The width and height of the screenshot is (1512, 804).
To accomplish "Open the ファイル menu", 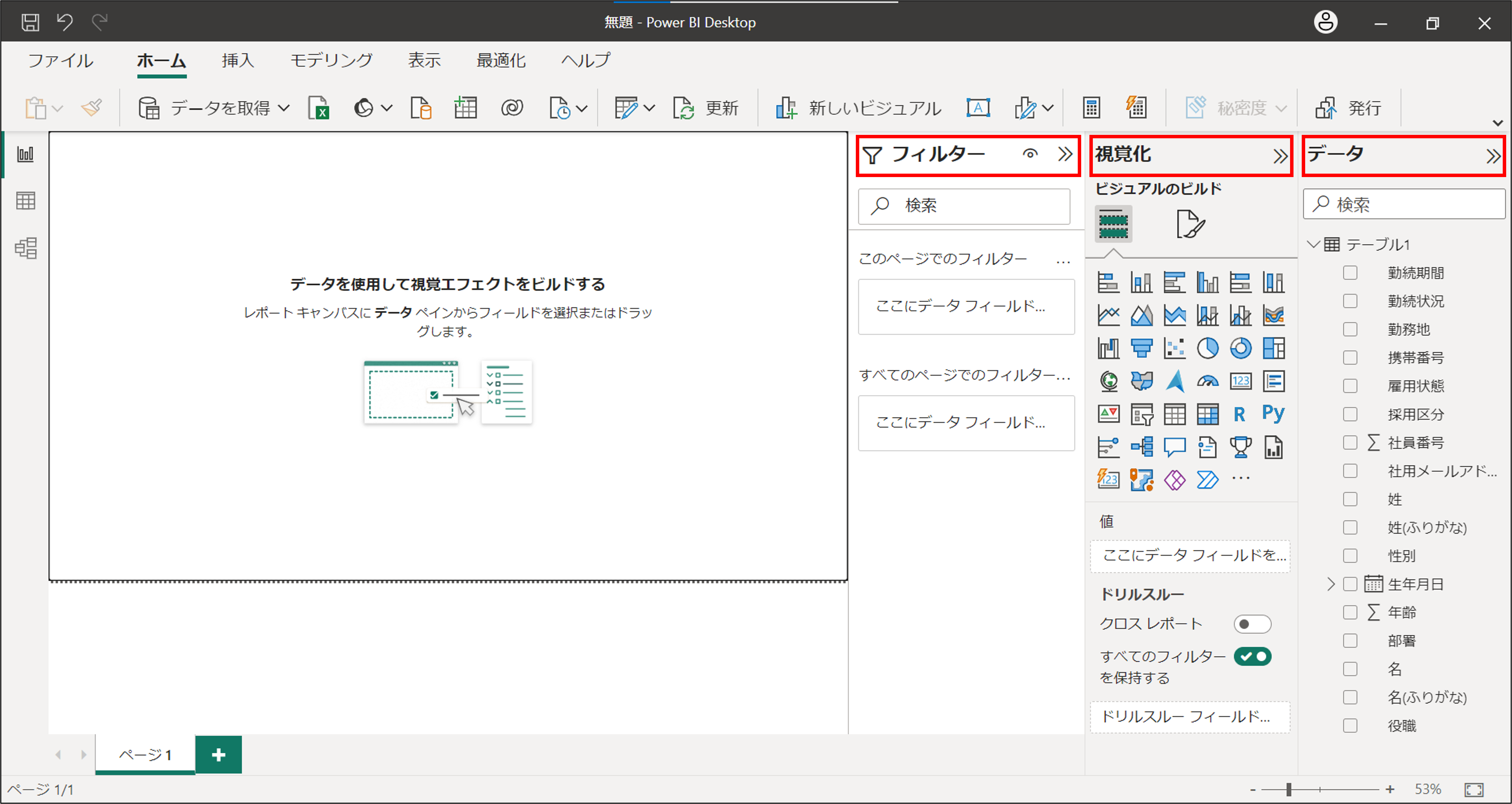I will click(x=60, y=60).
